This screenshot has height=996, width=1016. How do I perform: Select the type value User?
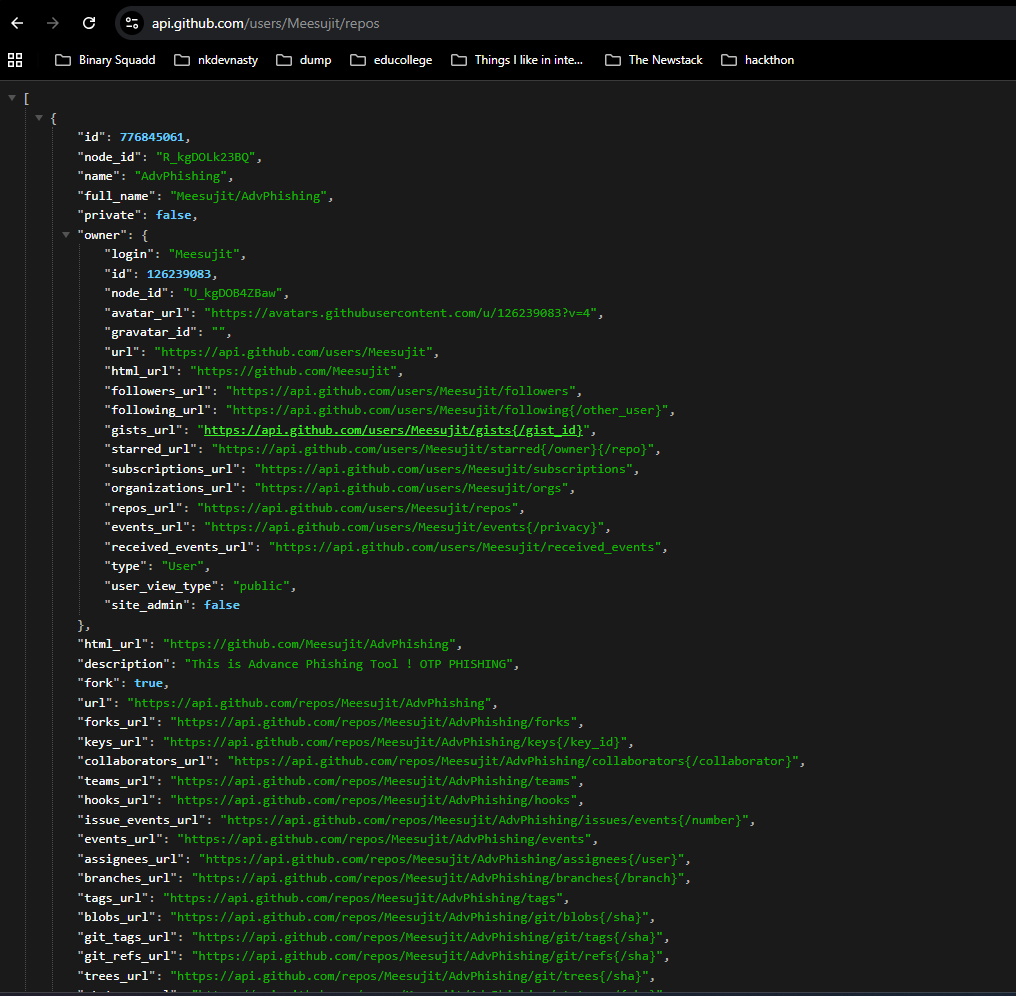click(x=183, y=566)
